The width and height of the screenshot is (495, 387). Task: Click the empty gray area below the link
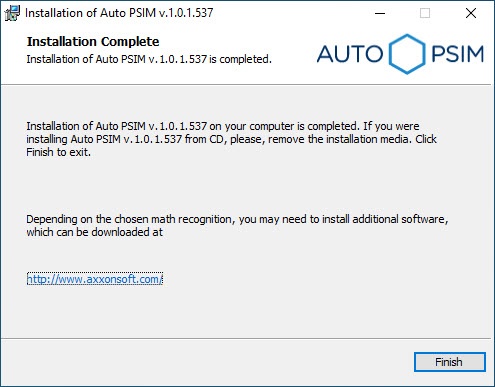coord(247,312)
